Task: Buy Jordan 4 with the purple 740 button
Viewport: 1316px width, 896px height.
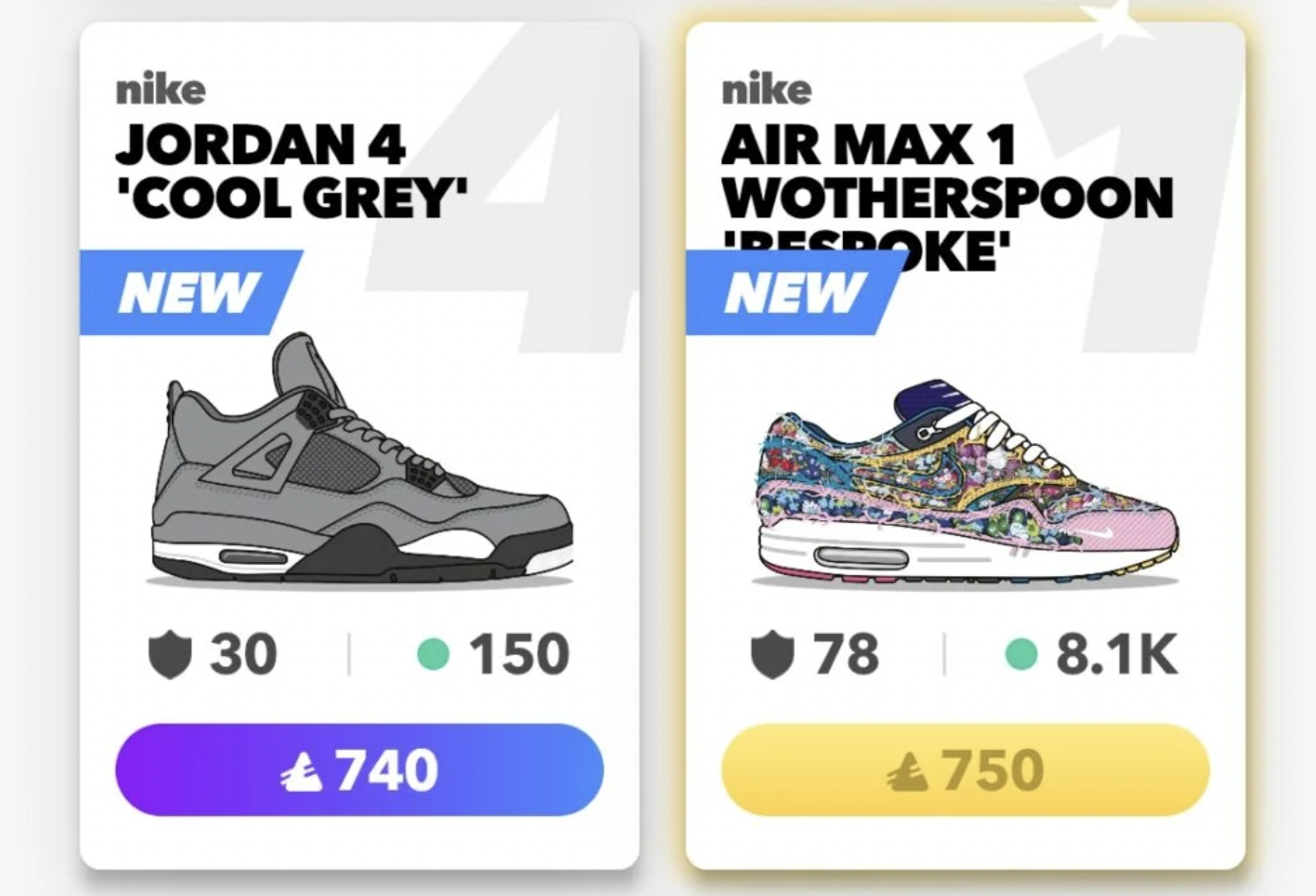Action: [x=359, y=770]
